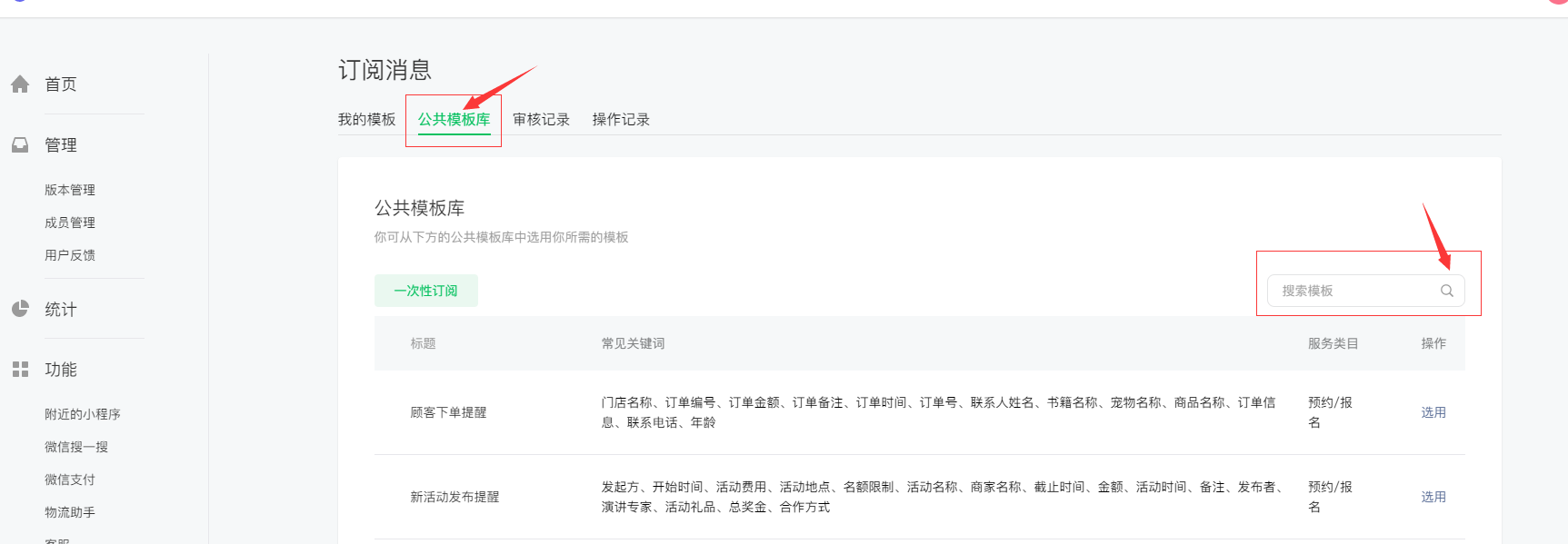This screenshot has width=1568, height=544.
Task: Choose 选用 for 新活动发布提醒 template
Action: [1433, 497]
